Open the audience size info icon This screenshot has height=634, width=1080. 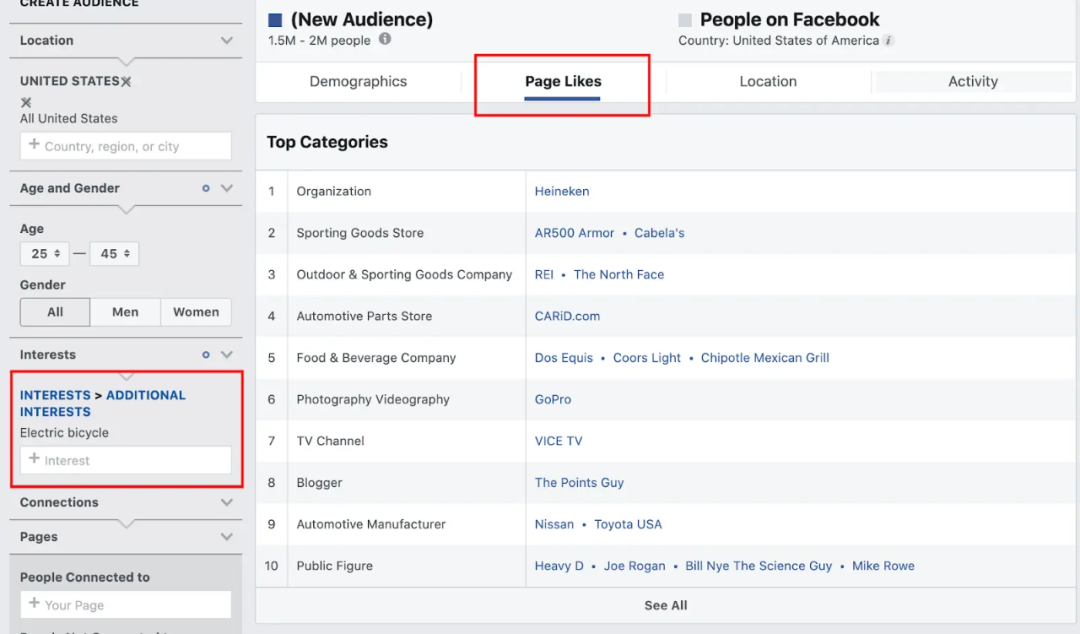pos(385,39)
